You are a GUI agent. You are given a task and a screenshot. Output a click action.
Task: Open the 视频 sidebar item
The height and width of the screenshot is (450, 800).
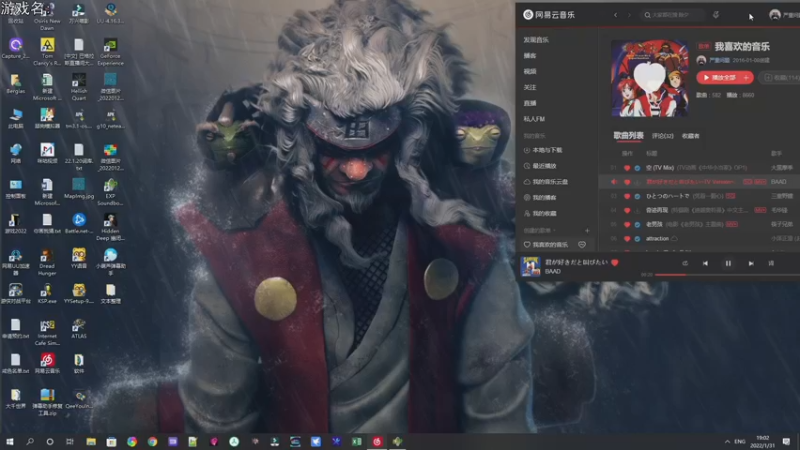[530, 71]
